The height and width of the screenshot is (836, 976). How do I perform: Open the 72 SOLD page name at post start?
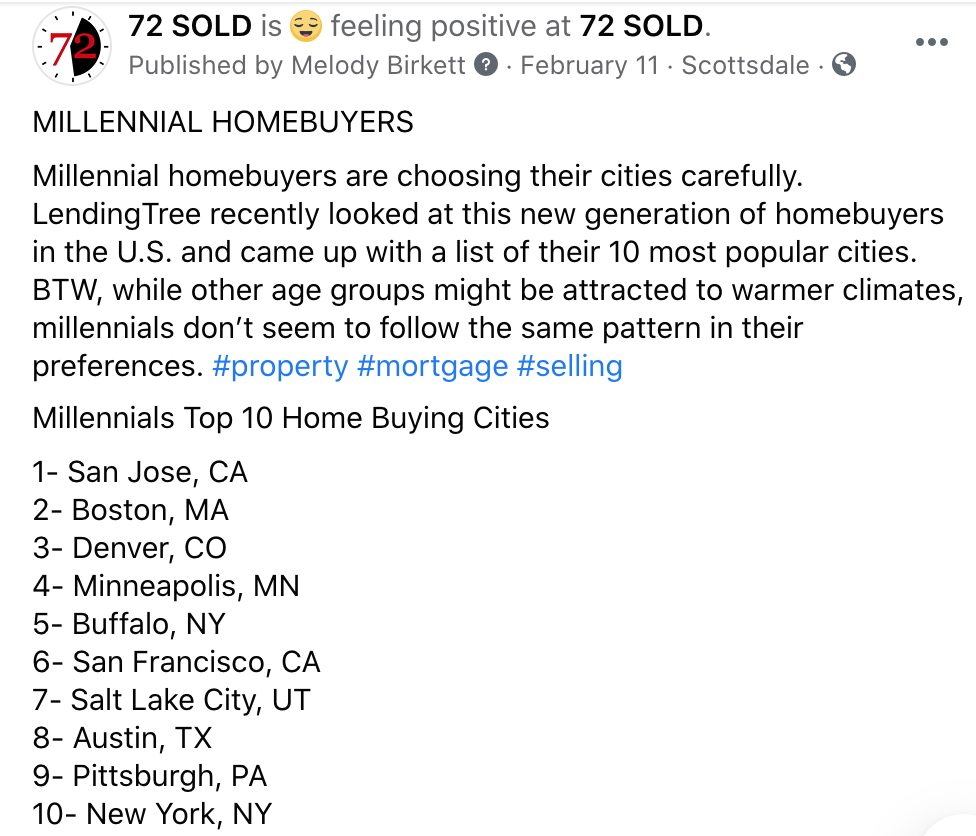point(190,26)
